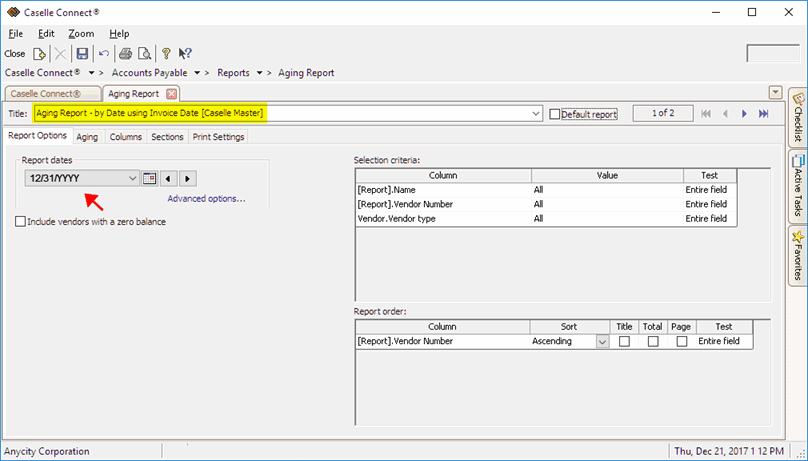Viewport: 808px width, 461px height.
Task: Open the calendar picker for Report dates
Action: 150,178
